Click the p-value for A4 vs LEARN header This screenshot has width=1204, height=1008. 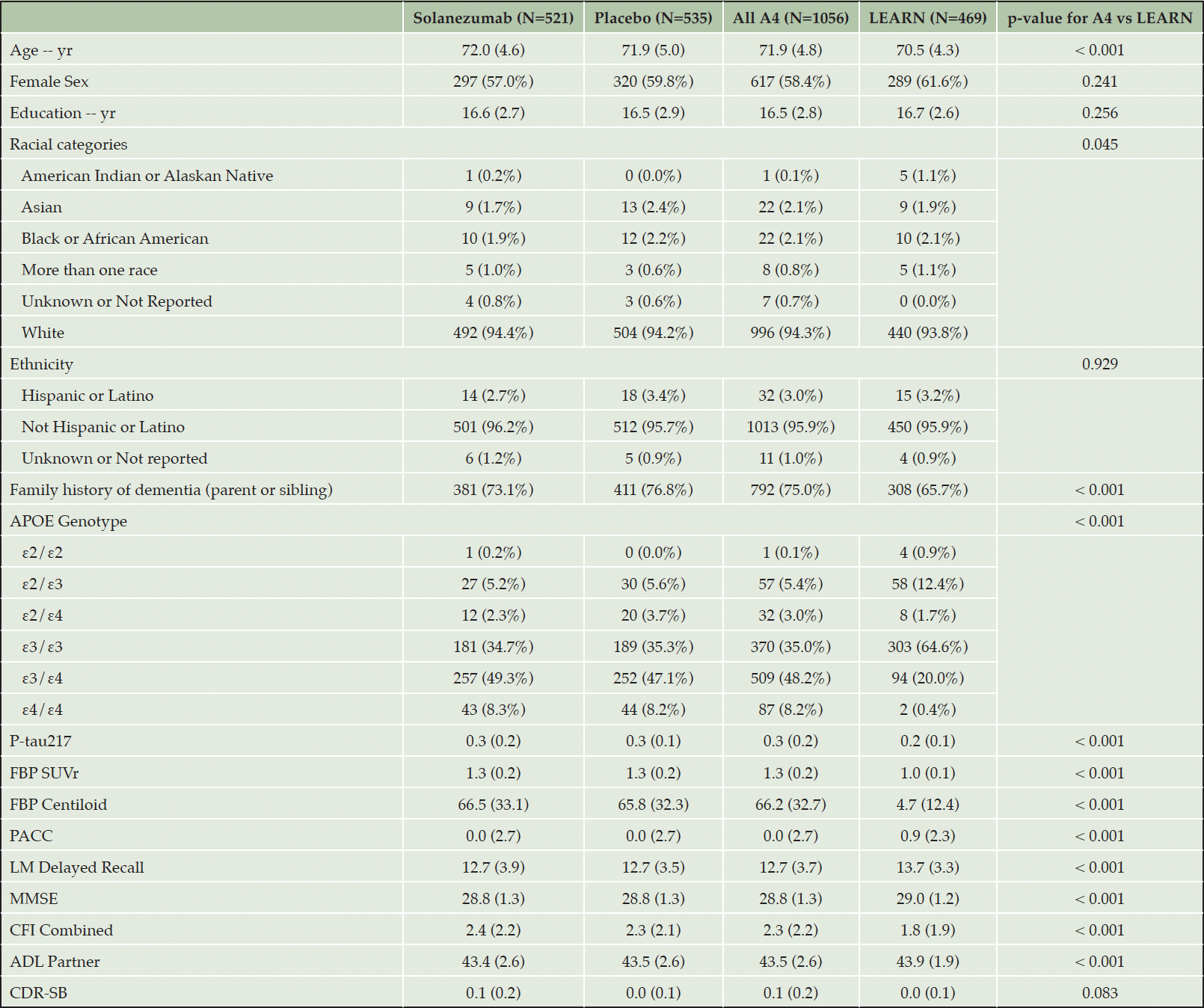pyautogui.click(x=1100, y=18)
